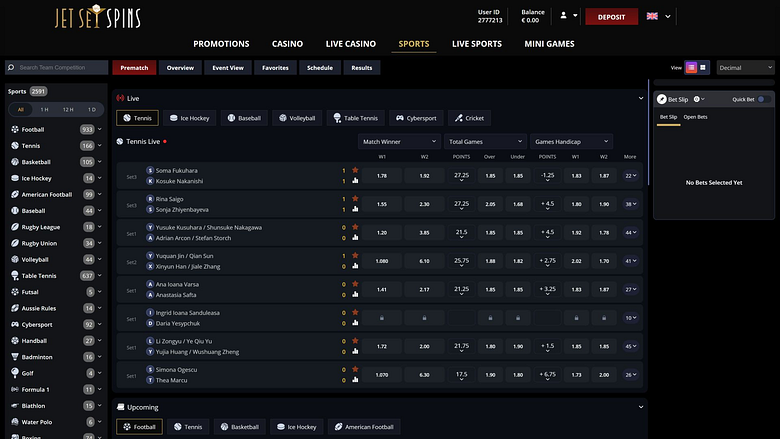Image resolution: width=780 pixels, height=439 pixels.
Task: Click the UK flag language icon
Action: (652, 16)
